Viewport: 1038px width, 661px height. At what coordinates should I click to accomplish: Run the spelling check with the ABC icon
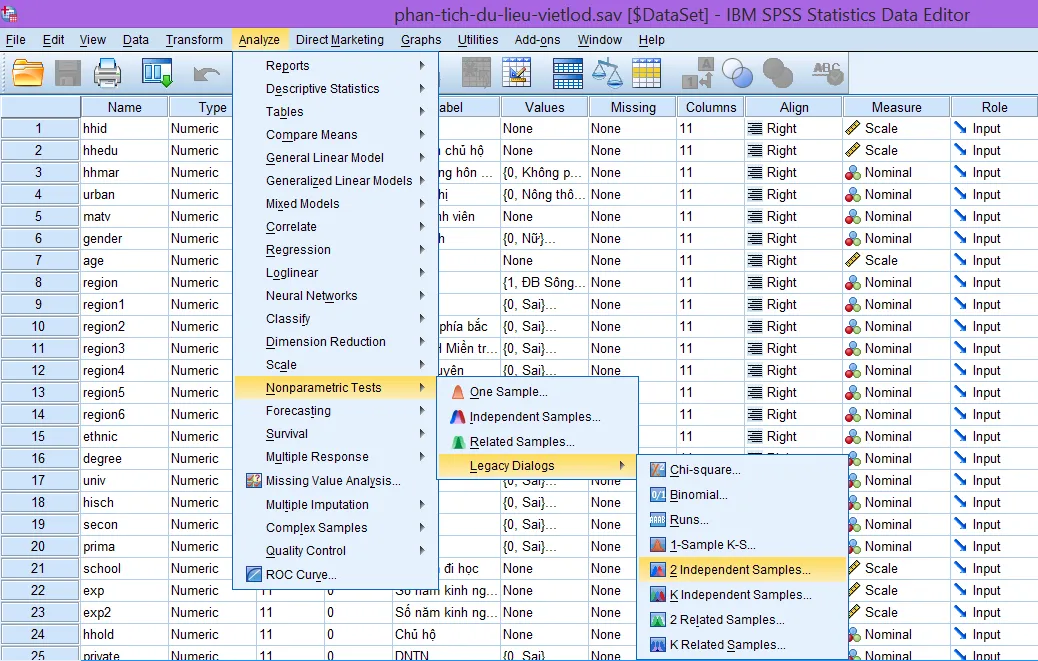pyautogui.click(x=828, y=72)
